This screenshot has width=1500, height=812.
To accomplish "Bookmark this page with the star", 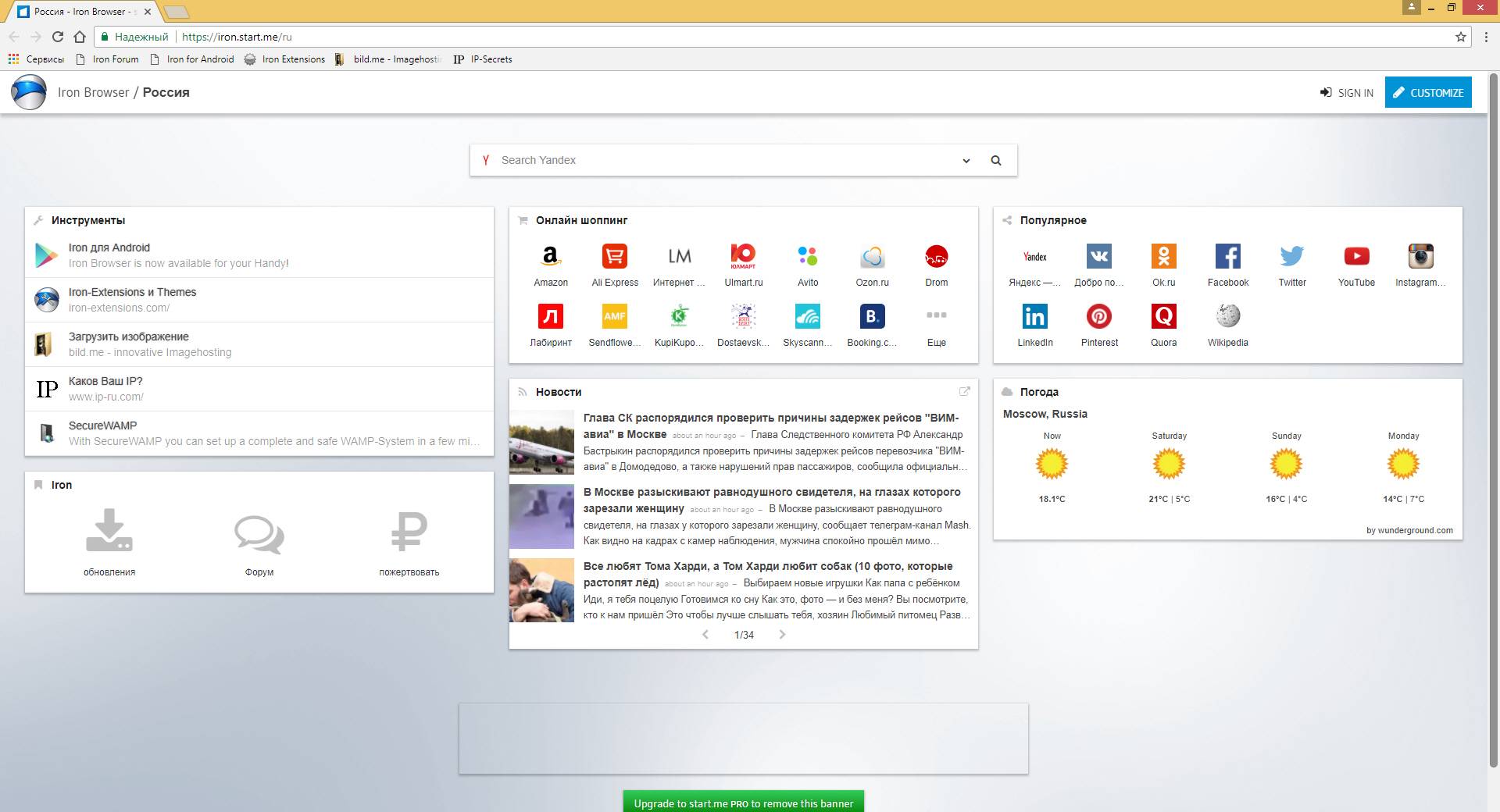I will (x=1460, y=37).
